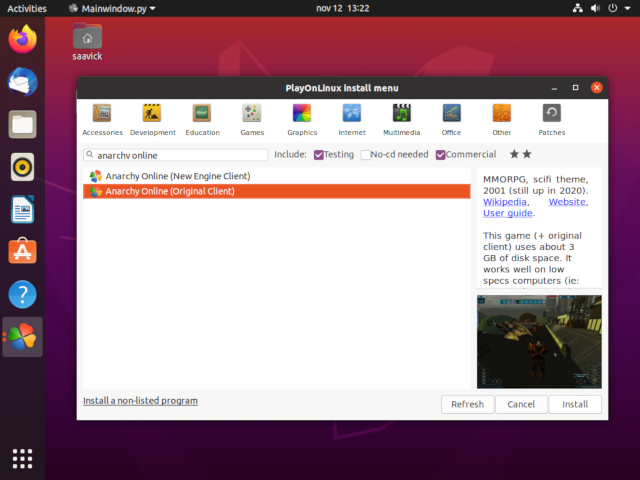
Task: Select the Internet category icon
Action: pyautogui.click(x=352, y=113)
